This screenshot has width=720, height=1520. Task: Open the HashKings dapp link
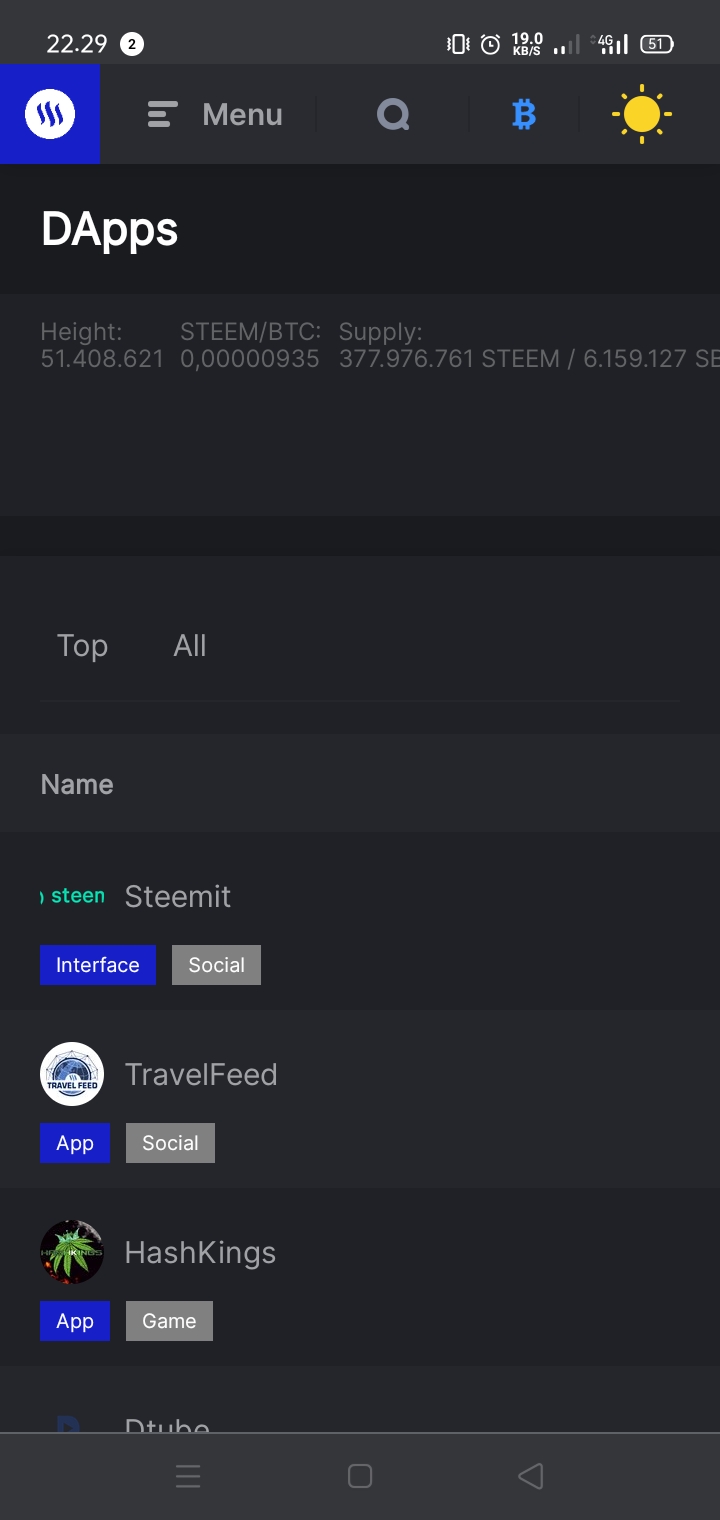(x=200, y=1252)
